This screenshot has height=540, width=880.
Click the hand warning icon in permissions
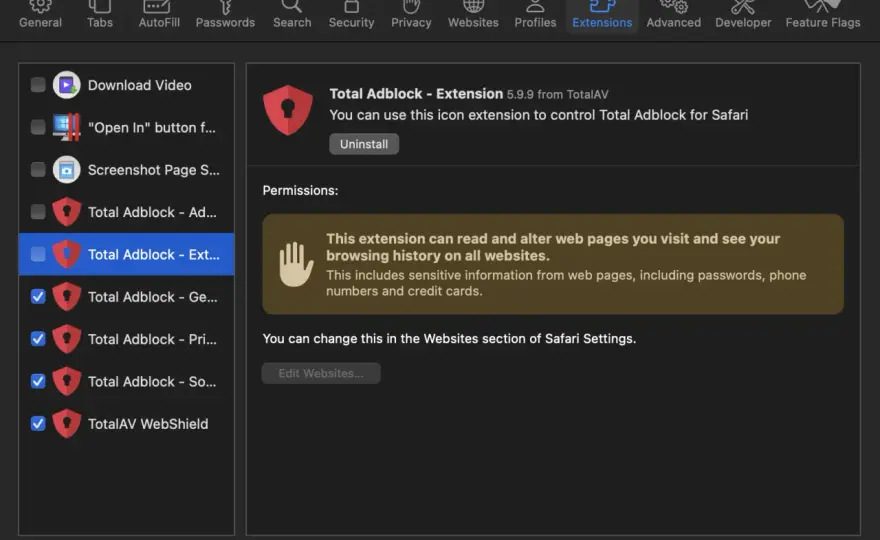click(x=296, y=264)
